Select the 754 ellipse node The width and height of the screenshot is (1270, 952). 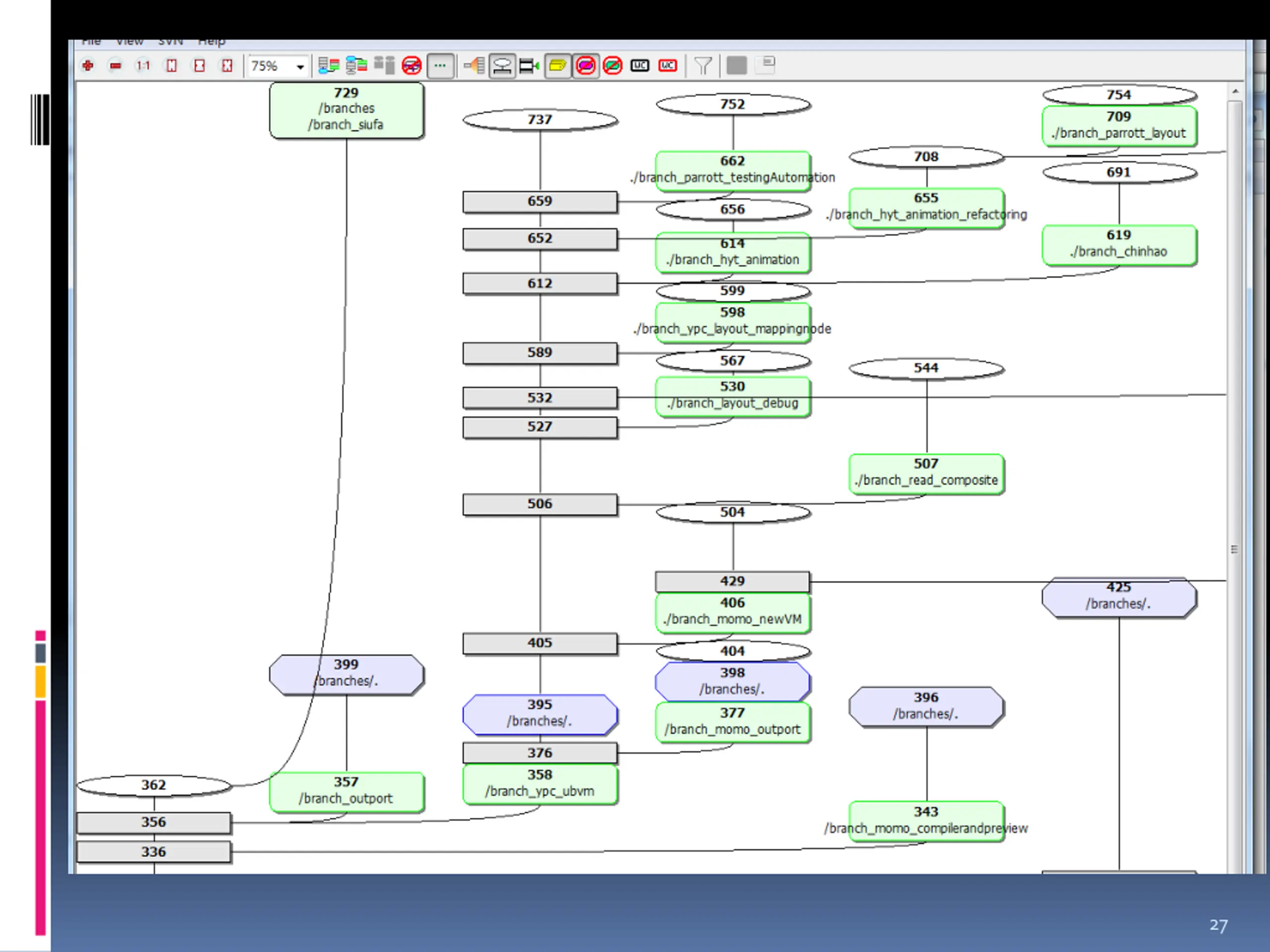tap(1120, 95)
